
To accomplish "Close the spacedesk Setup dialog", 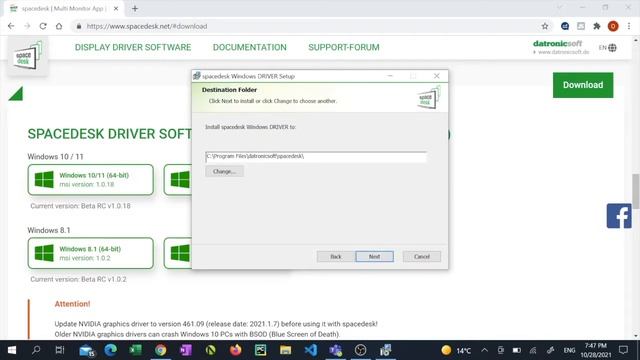I will (x=437, y=76).
